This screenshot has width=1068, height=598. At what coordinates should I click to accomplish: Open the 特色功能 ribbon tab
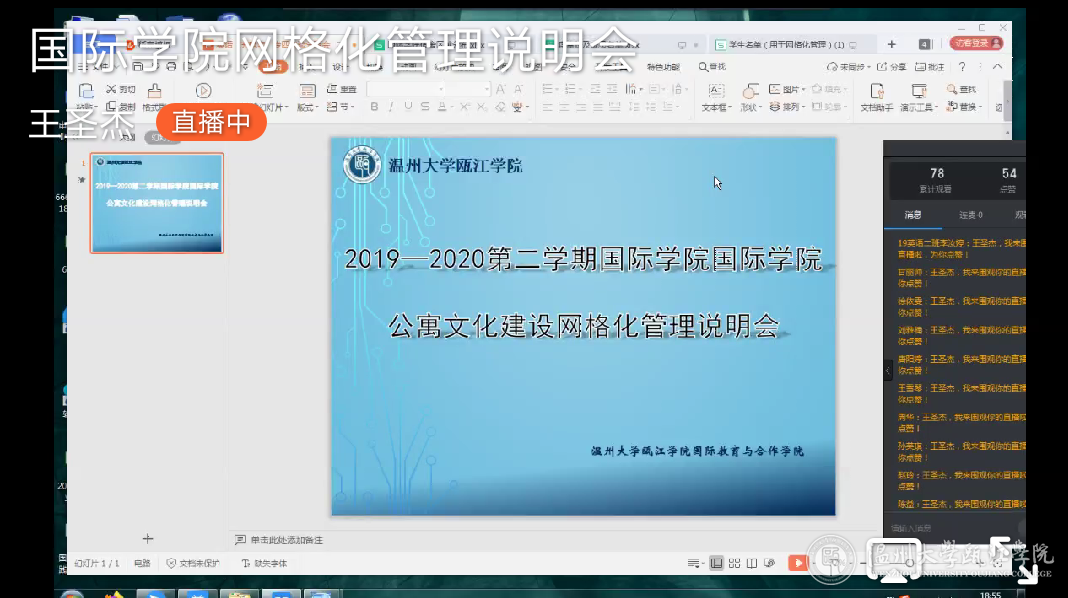(x=663, y=67)
